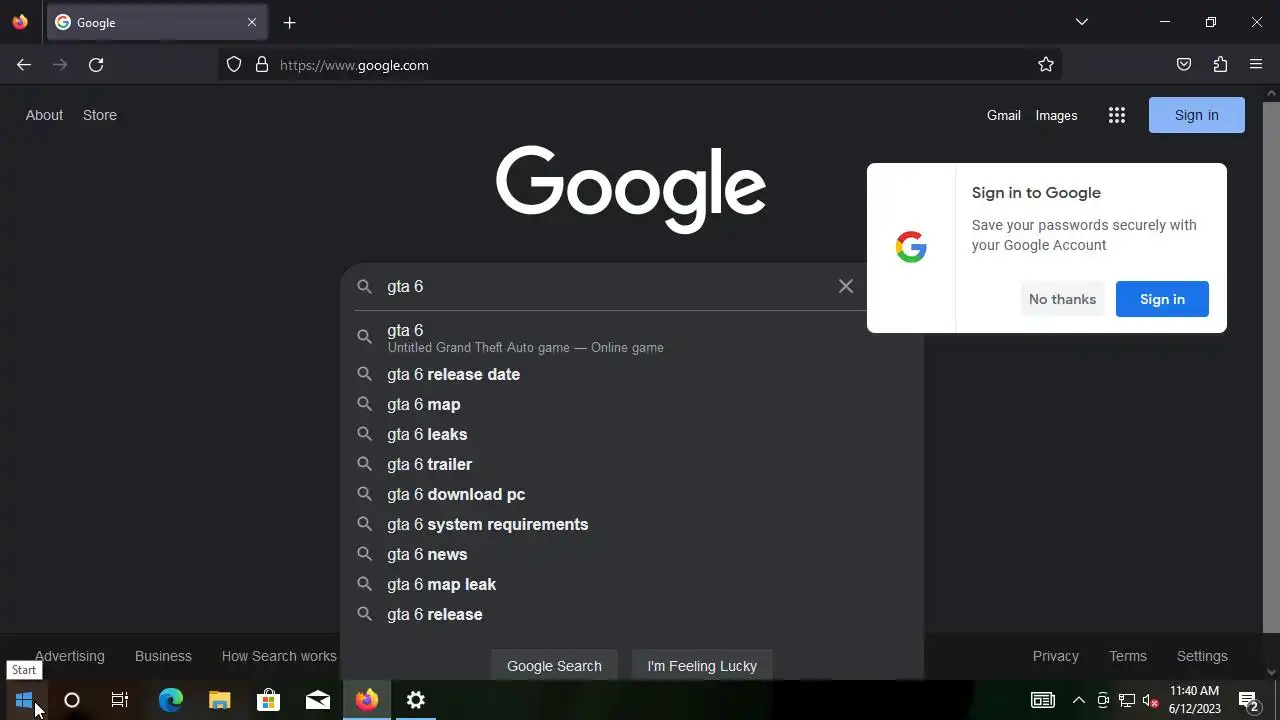
Task: Open File Explorer from taskbar
Action: point(220,700)
